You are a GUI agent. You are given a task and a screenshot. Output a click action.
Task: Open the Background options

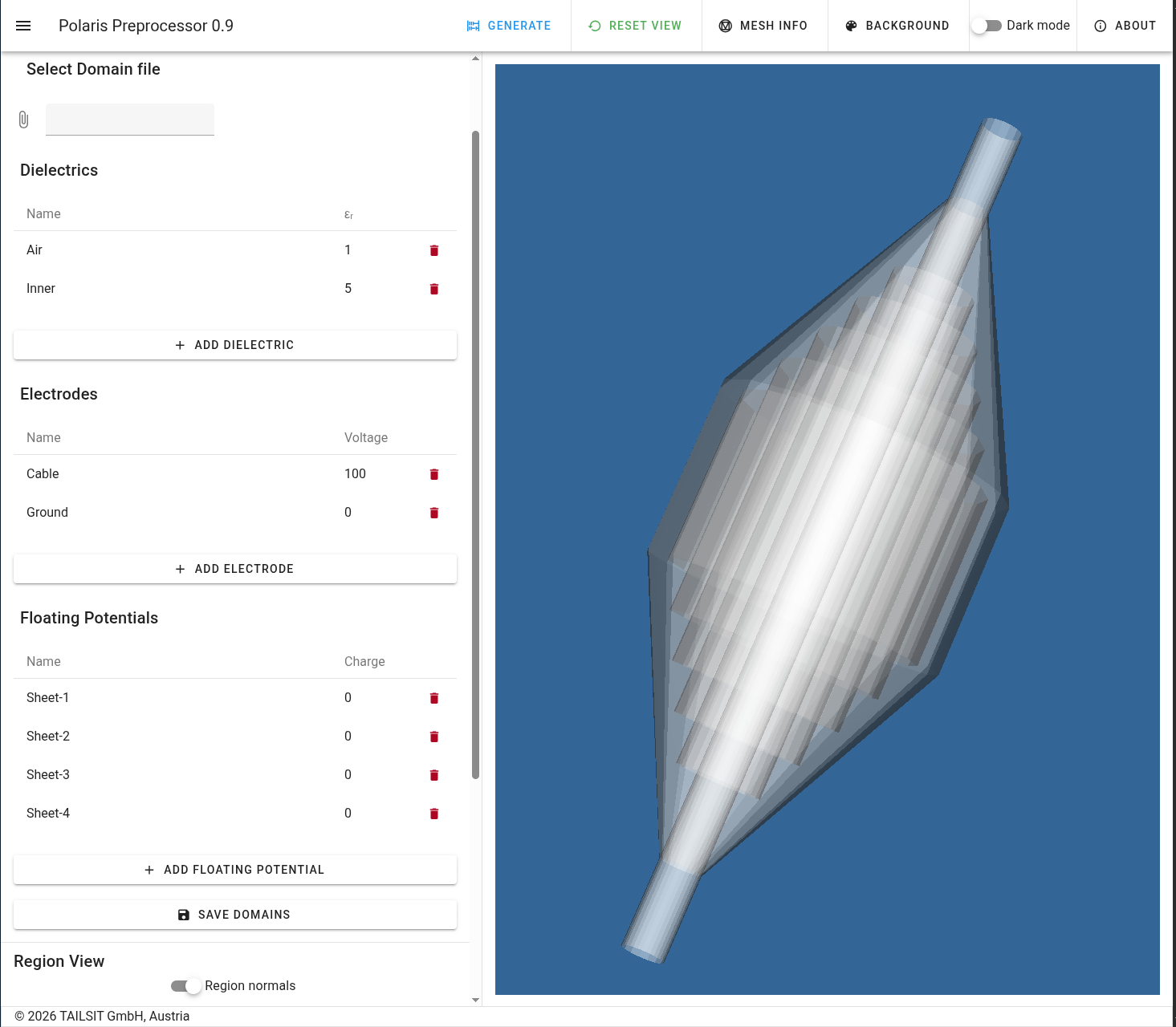(x=897, y=26)
